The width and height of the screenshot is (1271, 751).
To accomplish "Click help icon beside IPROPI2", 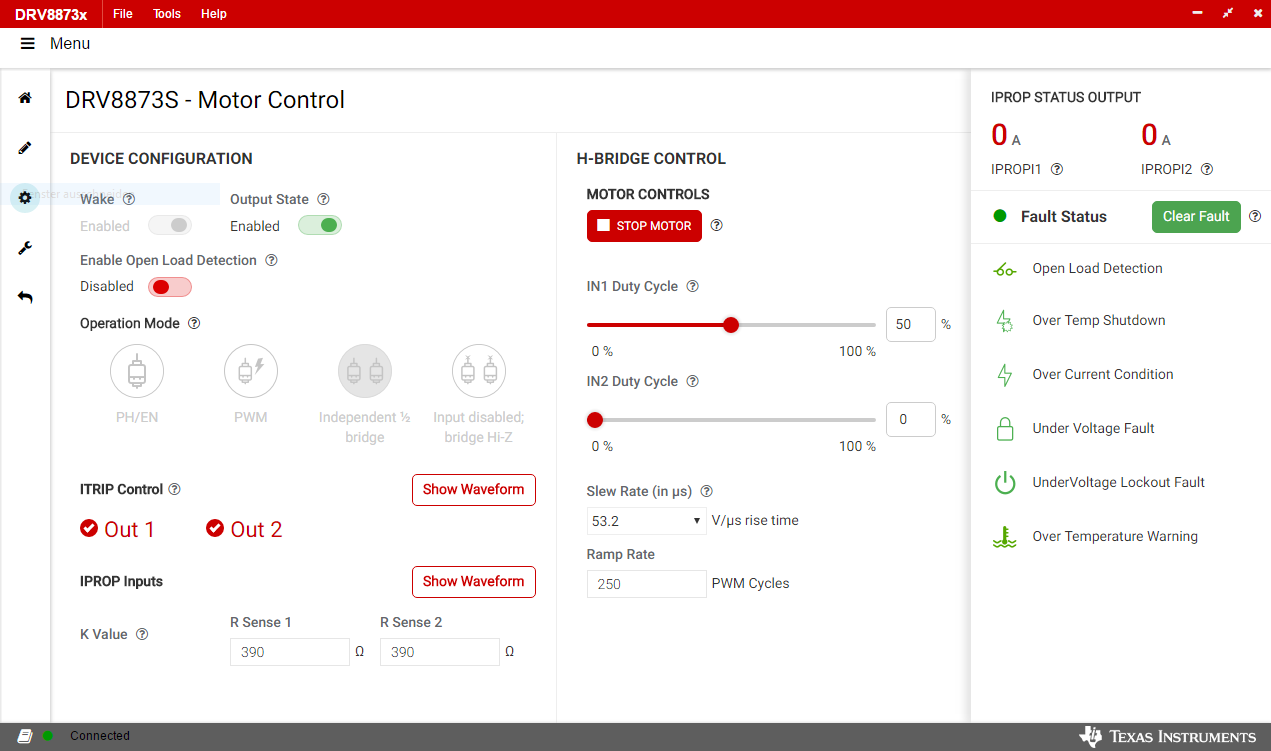I will pyautogui.click(x=1207, y=169).
